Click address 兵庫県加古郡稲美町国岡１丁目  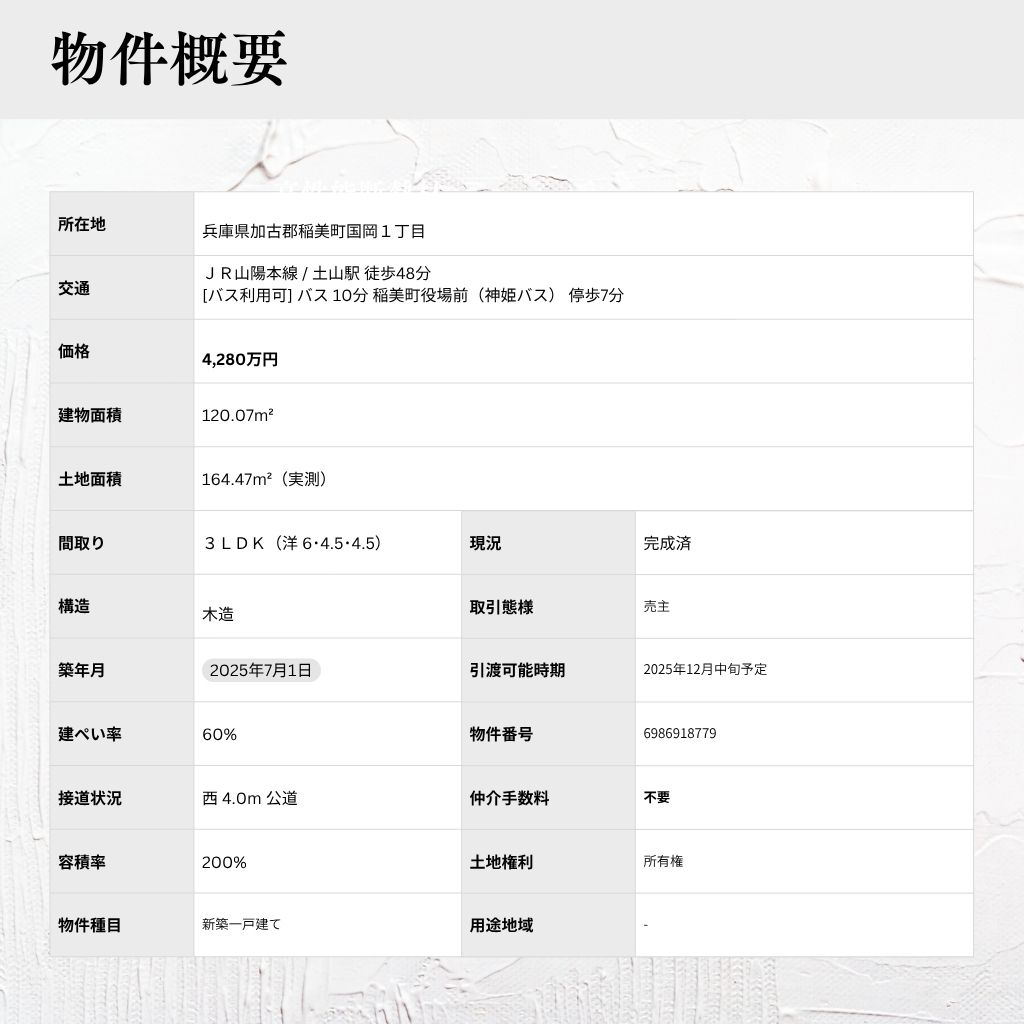(314, 231)
